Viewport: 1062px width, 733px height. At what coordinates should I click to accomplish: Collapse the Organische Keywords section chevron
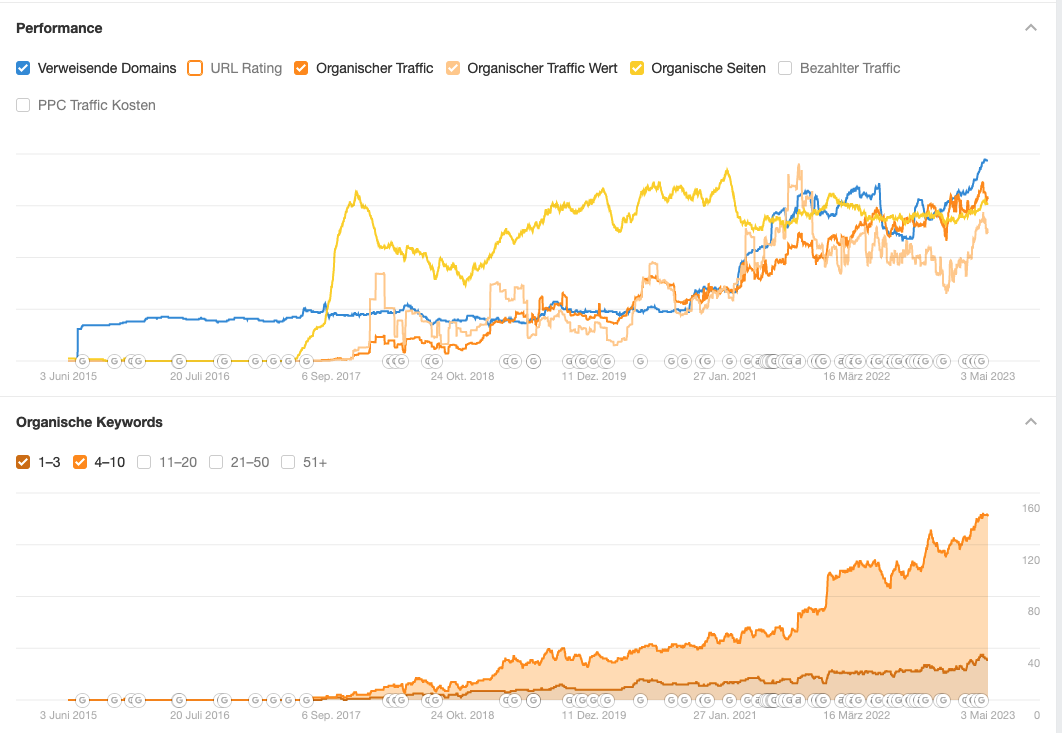1031,422
